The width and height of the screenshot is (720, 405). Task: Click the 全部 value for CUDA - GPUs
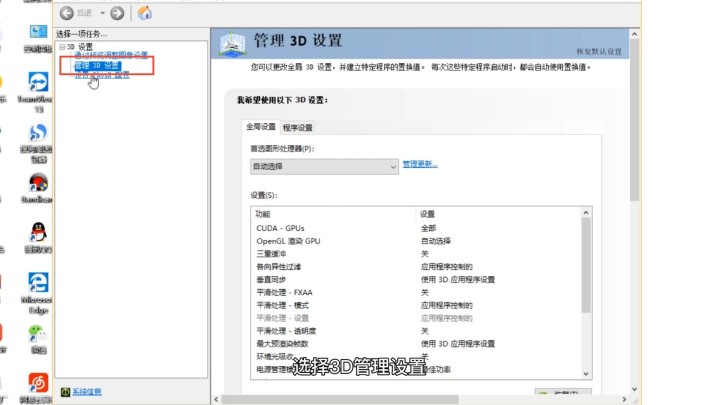pos(428,228)
